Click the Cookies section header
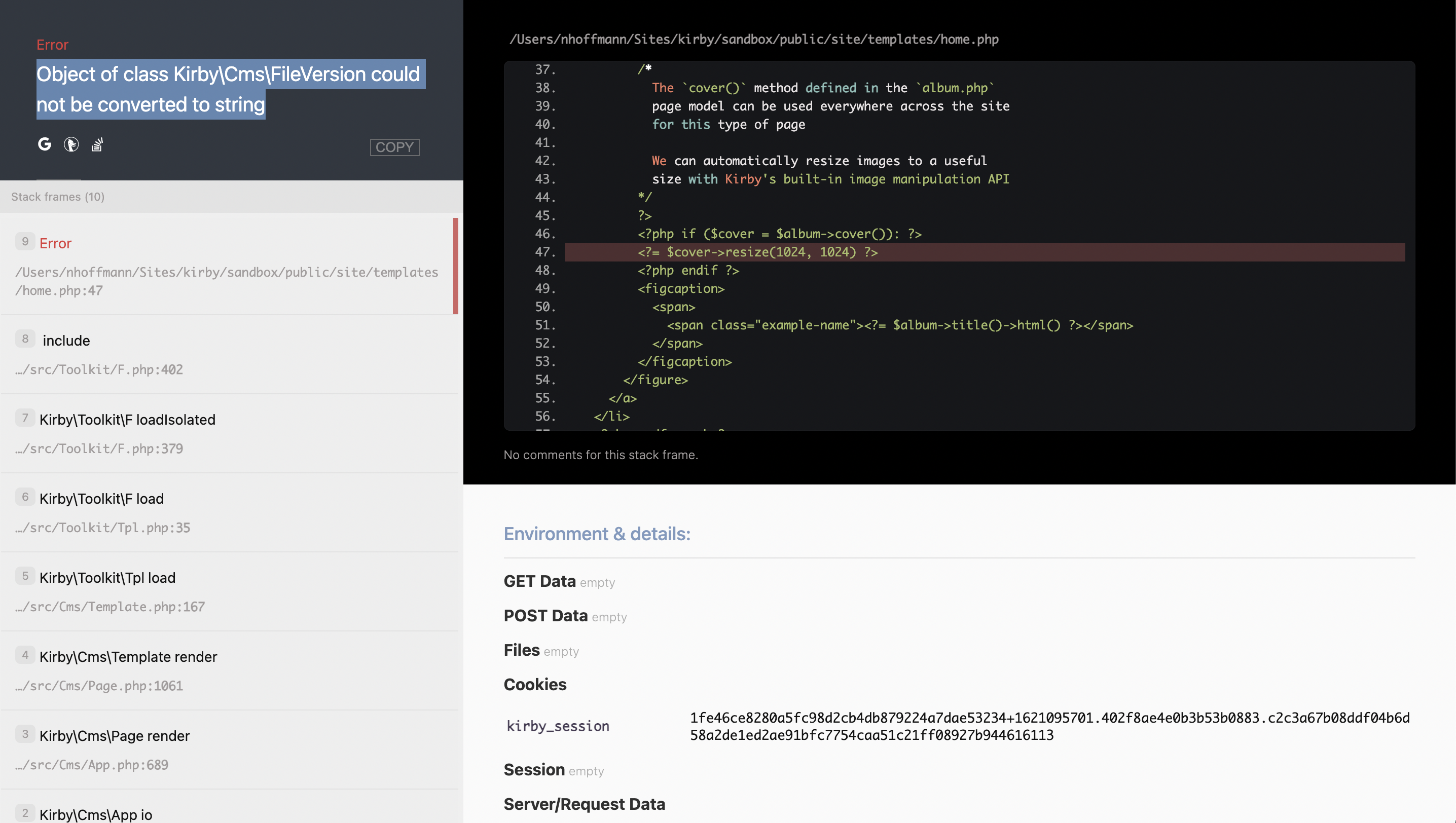 coord(534,685)
